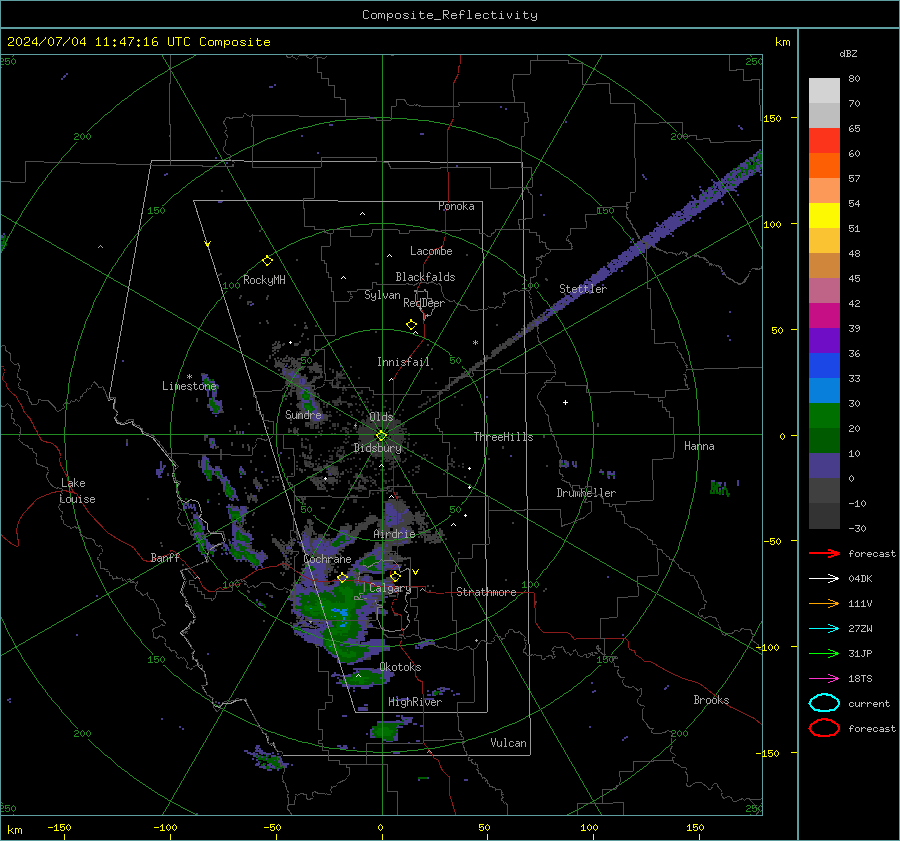This screenshot has width=900, height=841.
Task: Click the Sylvan label on map
Action: [382, 295]
